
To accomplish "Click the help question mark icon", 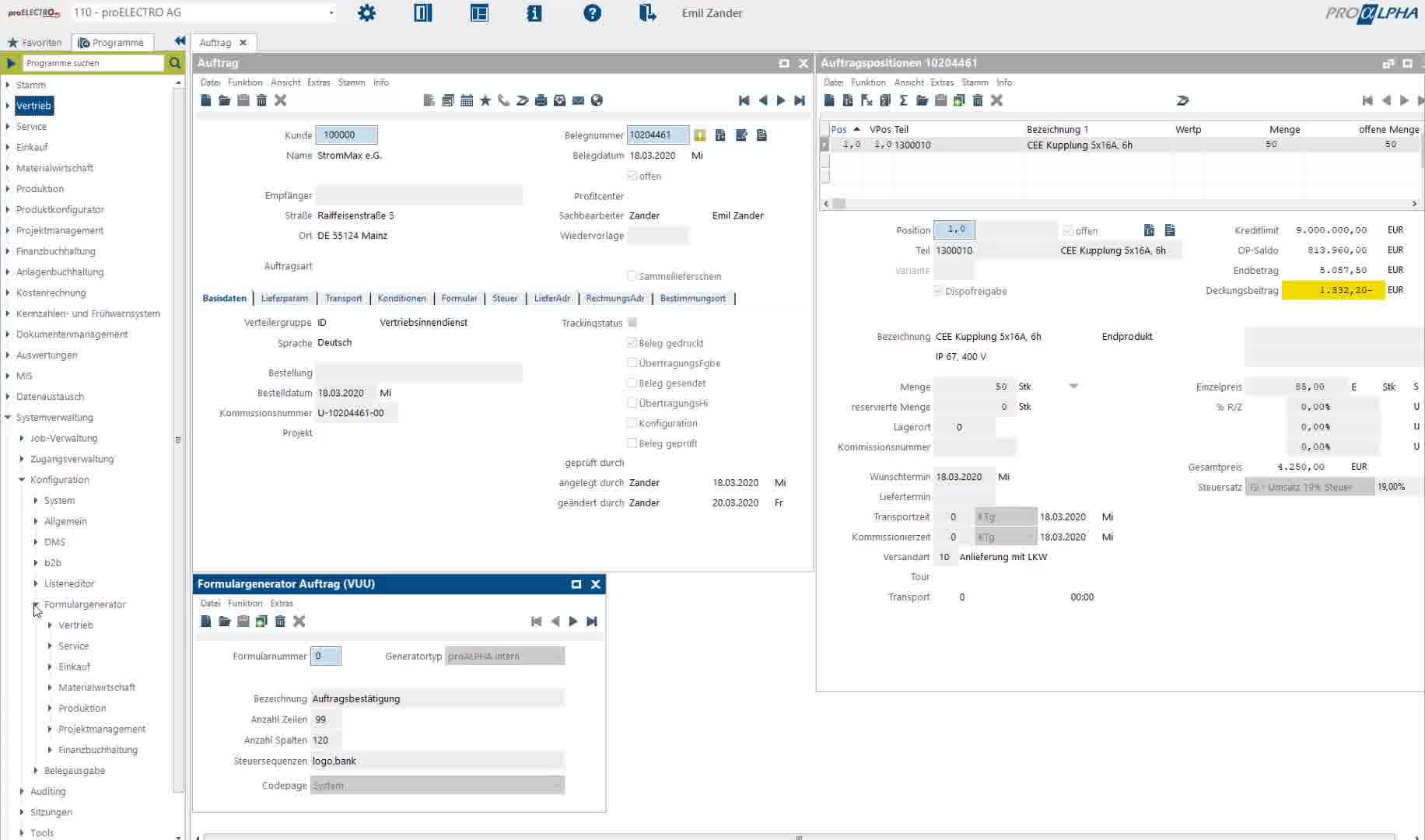I will 592,13.
